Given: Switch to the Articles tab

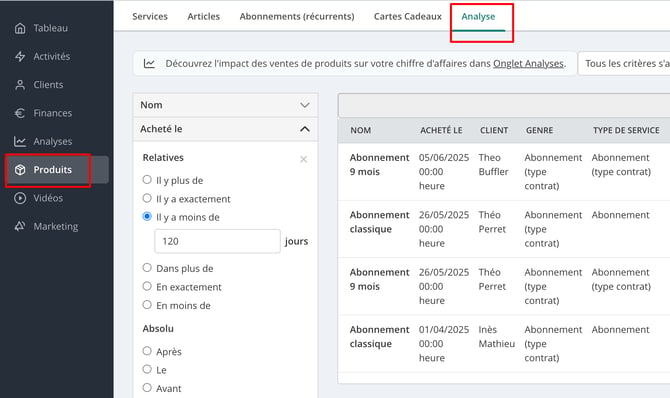Looking at the screenshot, I should click(x=203, y=16).
